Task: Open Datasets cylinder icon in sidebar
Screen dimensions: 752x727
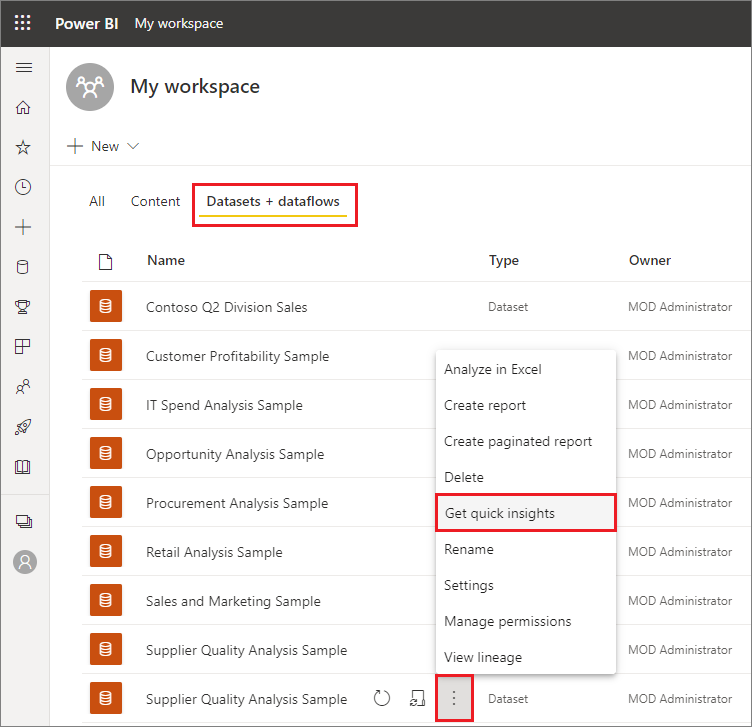Action: coord(24,267)
